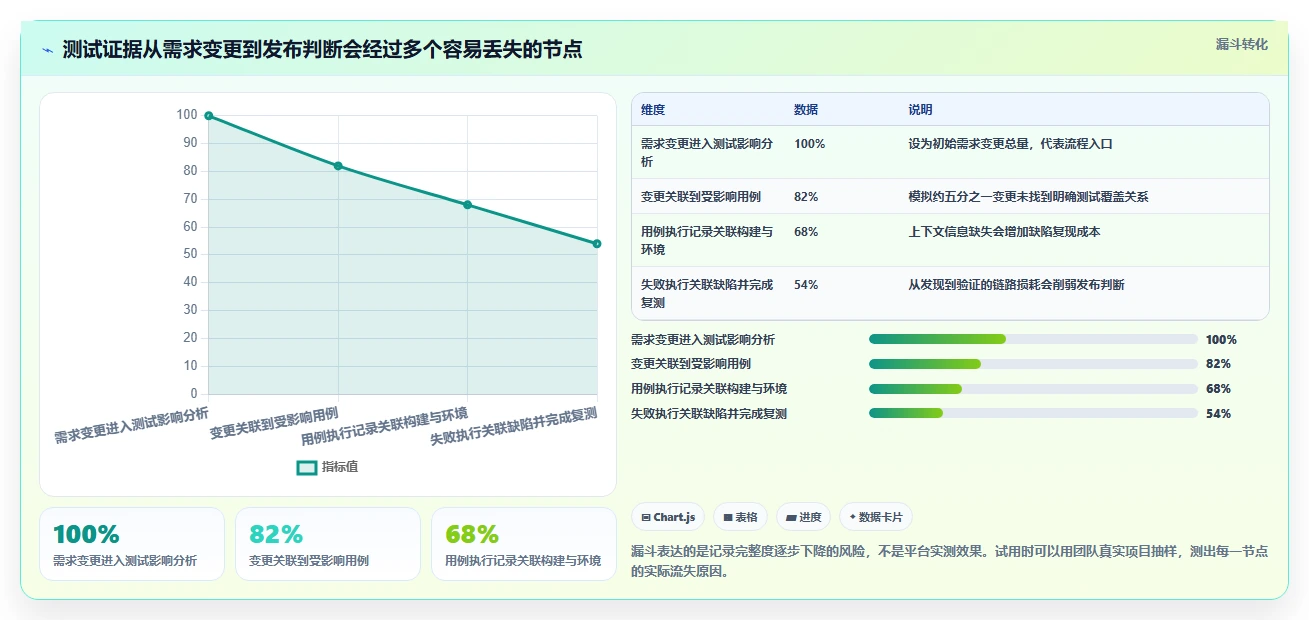Click the card title 测试证据从需求变更到发布判断
Viewport: 1309px width, 620px height.
coord(322,49)
